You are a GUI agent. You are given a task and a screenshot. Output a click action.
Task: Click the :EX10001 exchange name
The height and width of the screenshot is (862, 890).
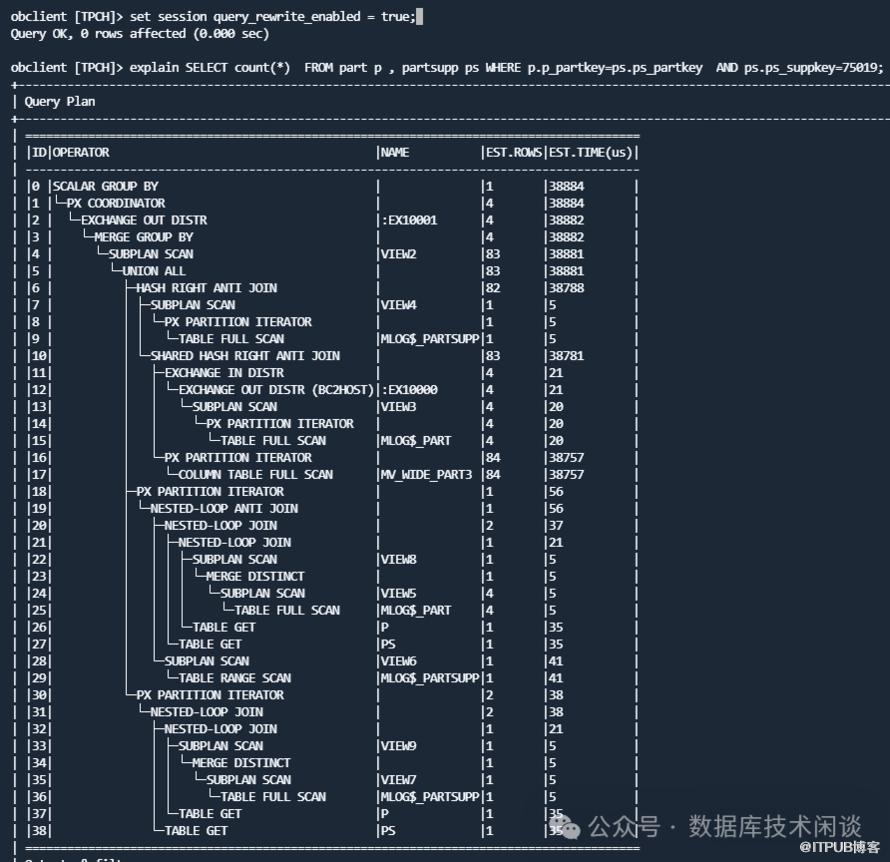point(409,220)
